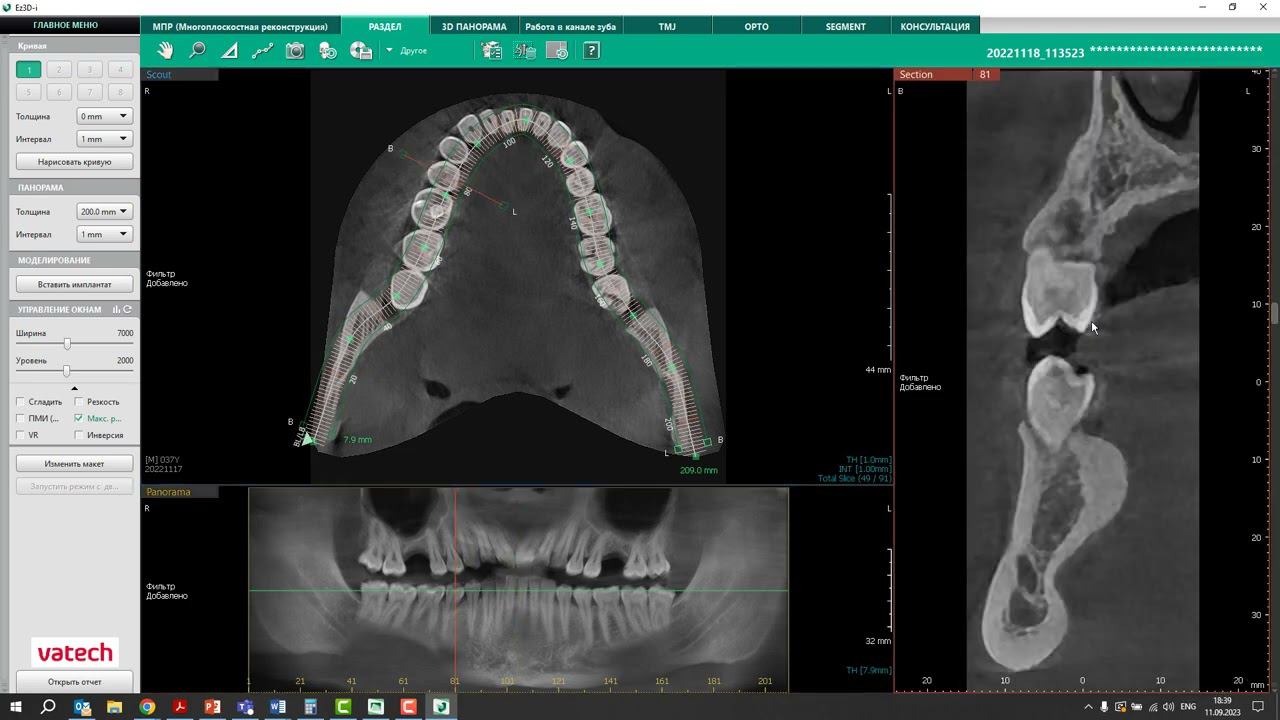This screenshot has height=720, width=1280.
Task: Click the Изменить макет button
Action: [75, 464]
